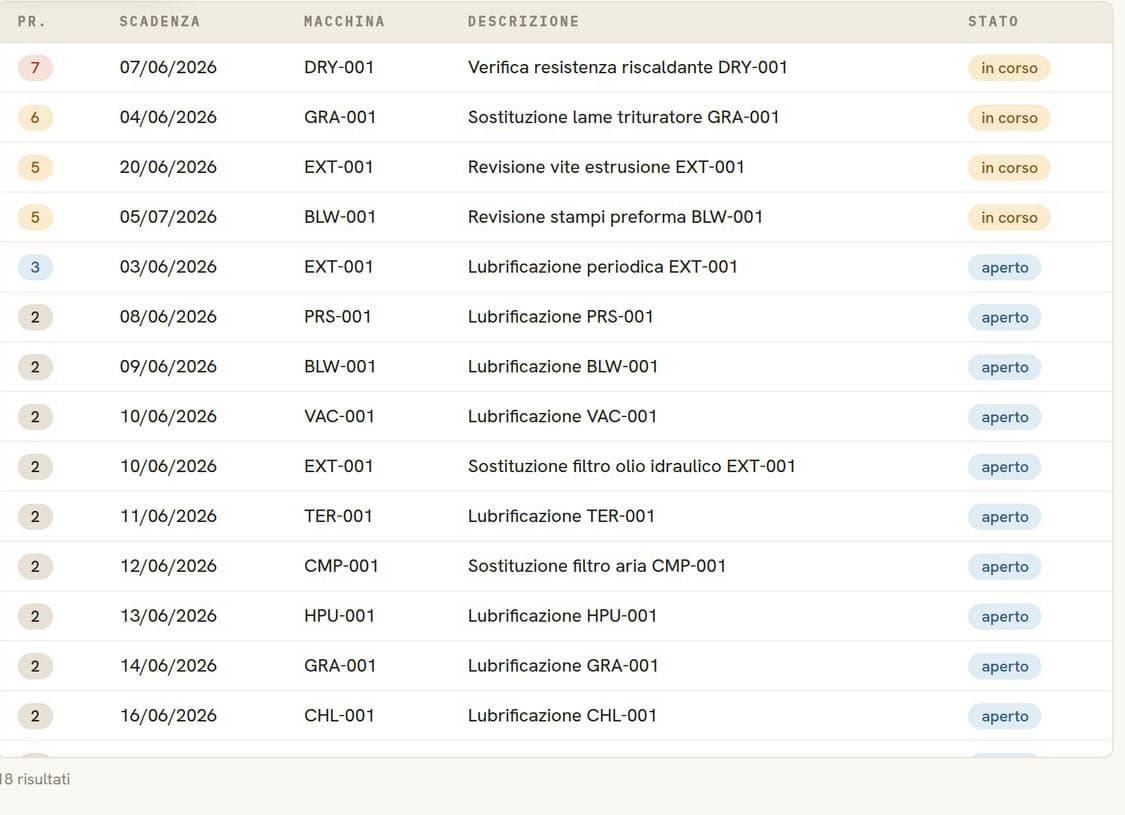Click machine cell TER-001
1125x815 pixels.
[338, 516]
